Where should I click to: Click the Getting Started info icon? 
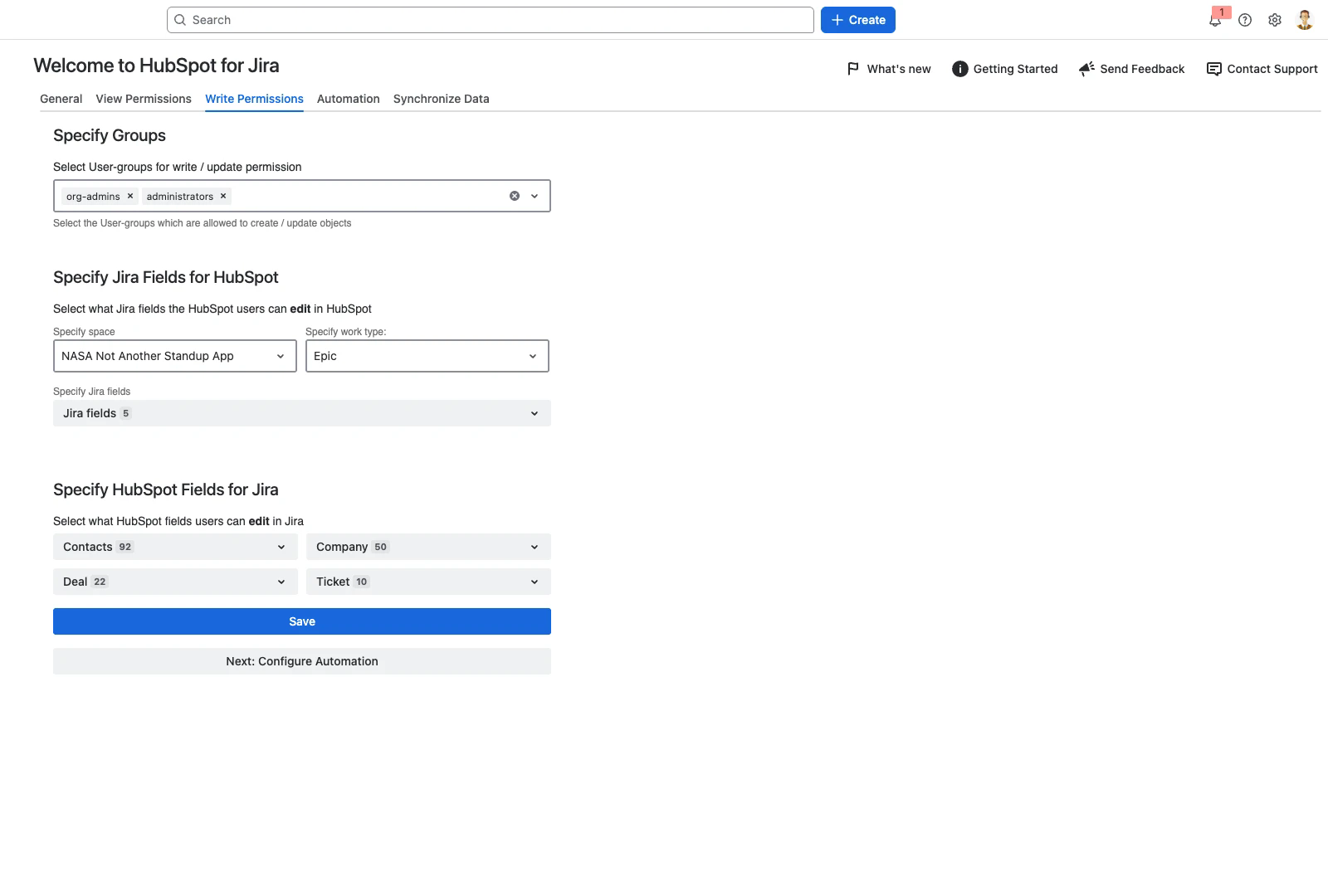pos(959,69)
